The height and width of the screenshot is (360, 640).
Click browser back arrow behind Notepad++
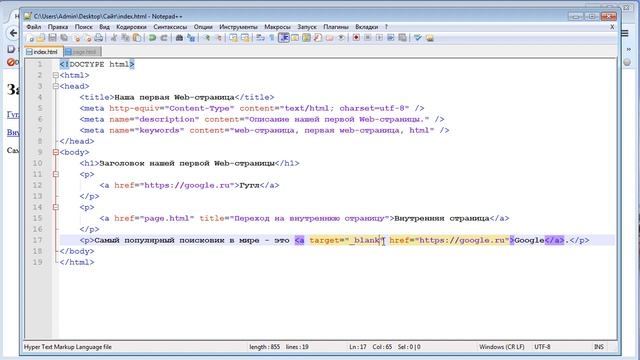(x=13, y=33)
